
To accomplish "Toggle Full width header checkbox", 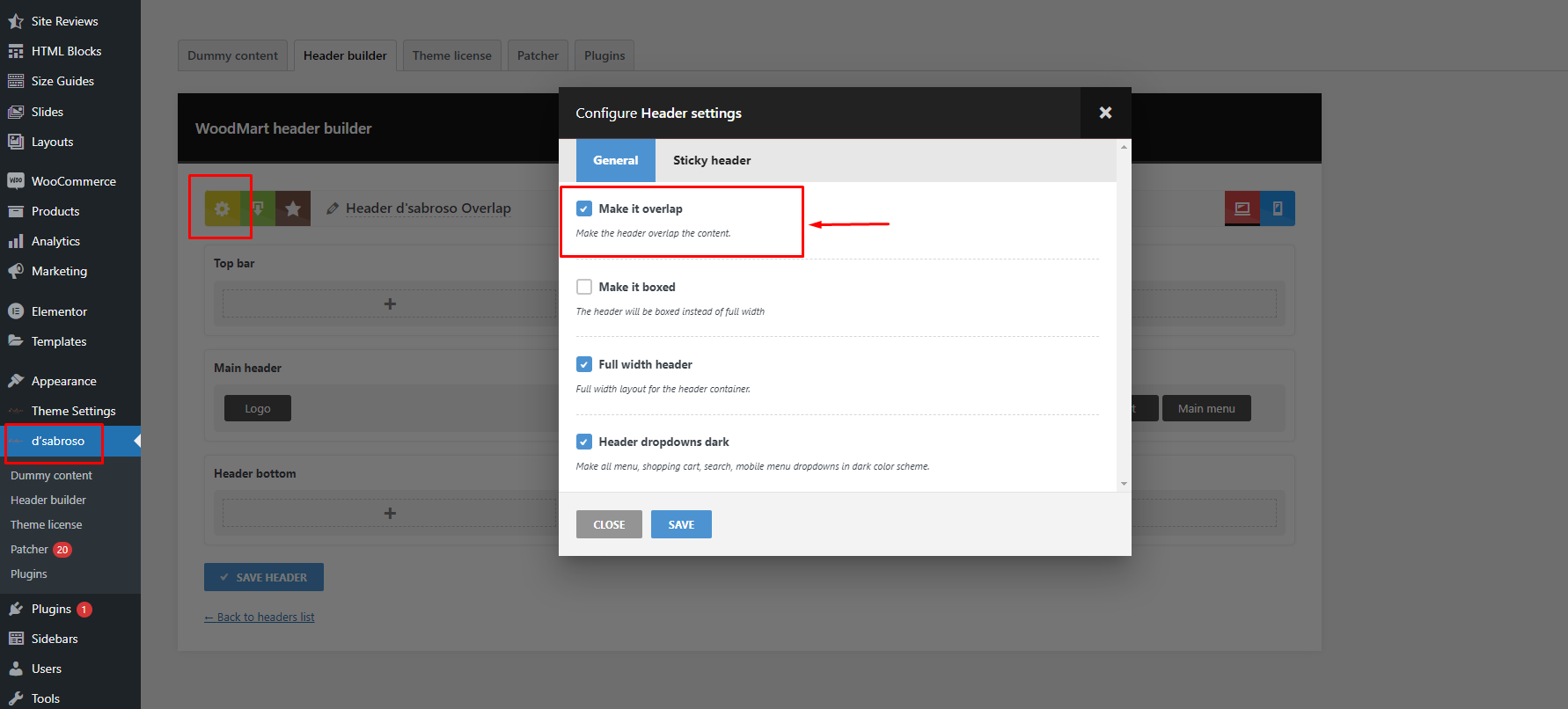I will coord(584,364).
